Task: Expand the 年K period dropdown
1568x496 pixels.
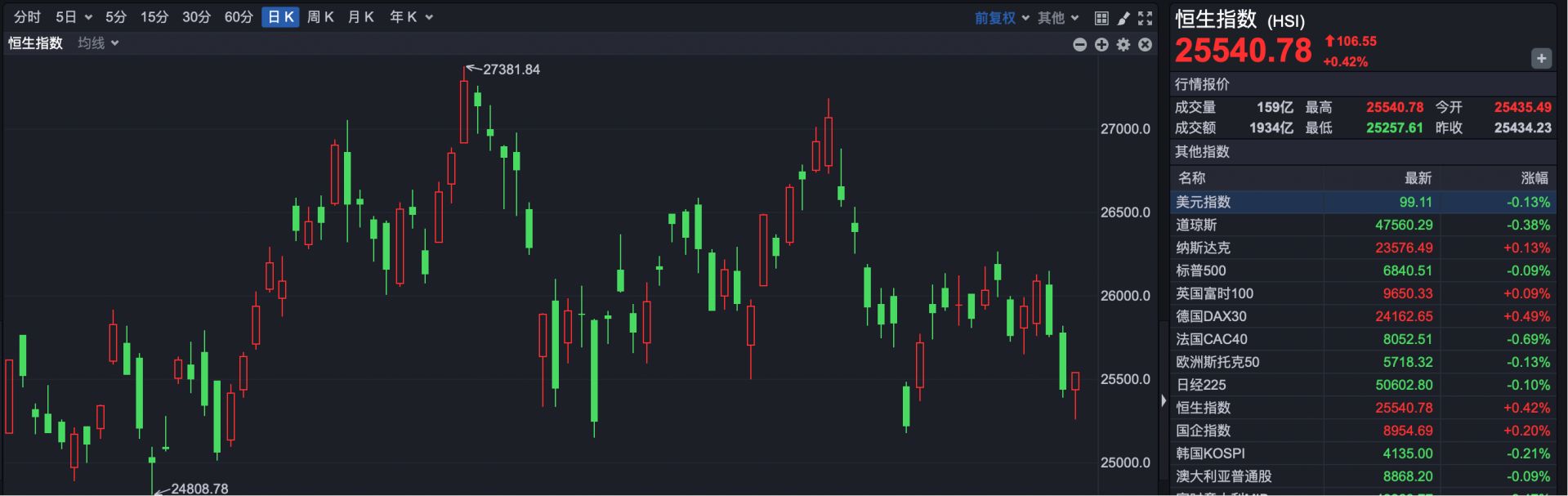Action: 411,17
